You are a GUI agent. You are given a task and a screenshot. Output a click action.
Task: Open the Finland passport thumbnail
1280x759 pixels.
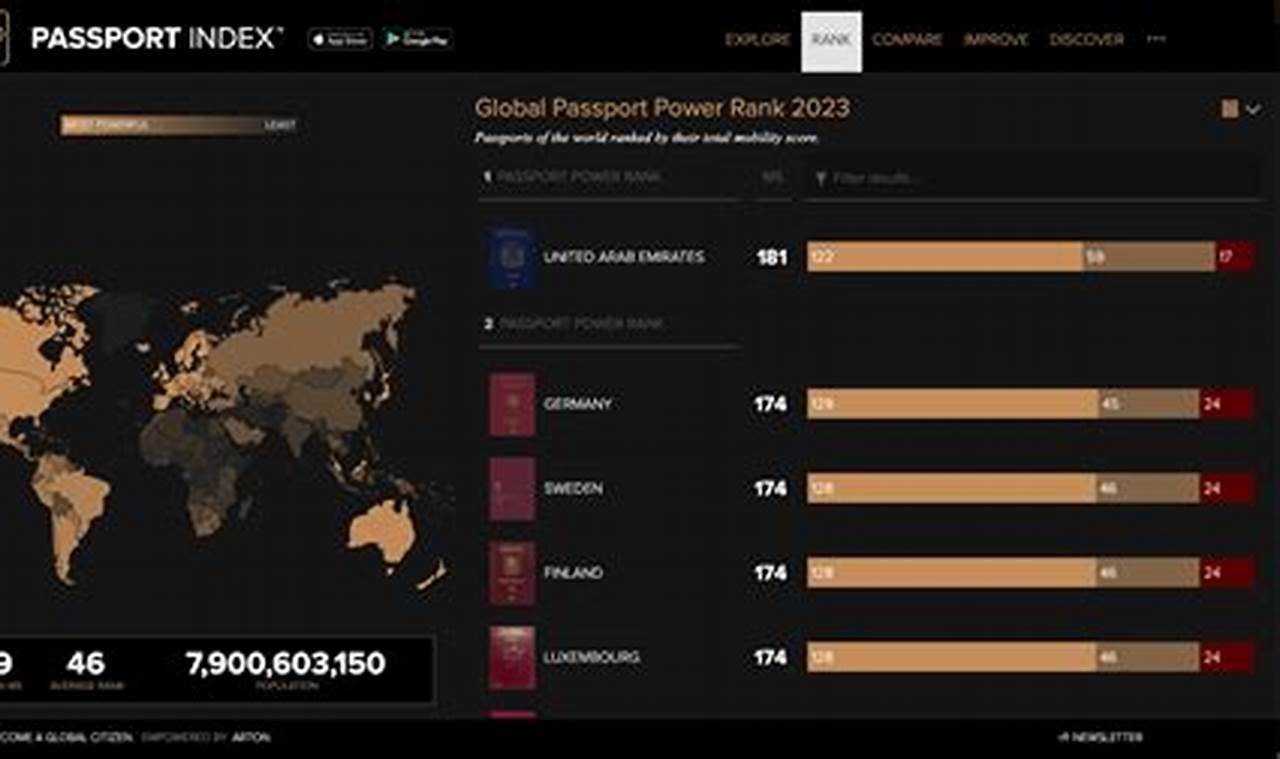click(x=512, y=573)
